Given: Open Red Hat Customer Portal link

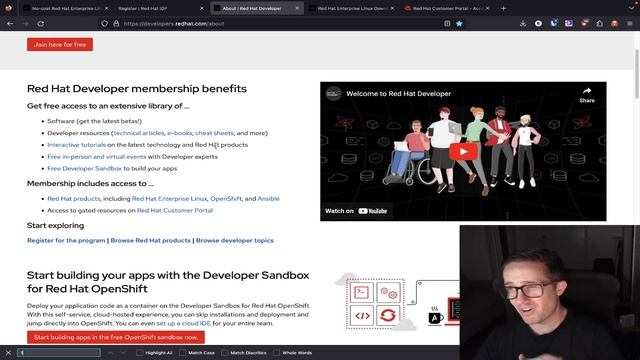Looking at the screenshot, I should pyautogui.click(x=175, y=211).
